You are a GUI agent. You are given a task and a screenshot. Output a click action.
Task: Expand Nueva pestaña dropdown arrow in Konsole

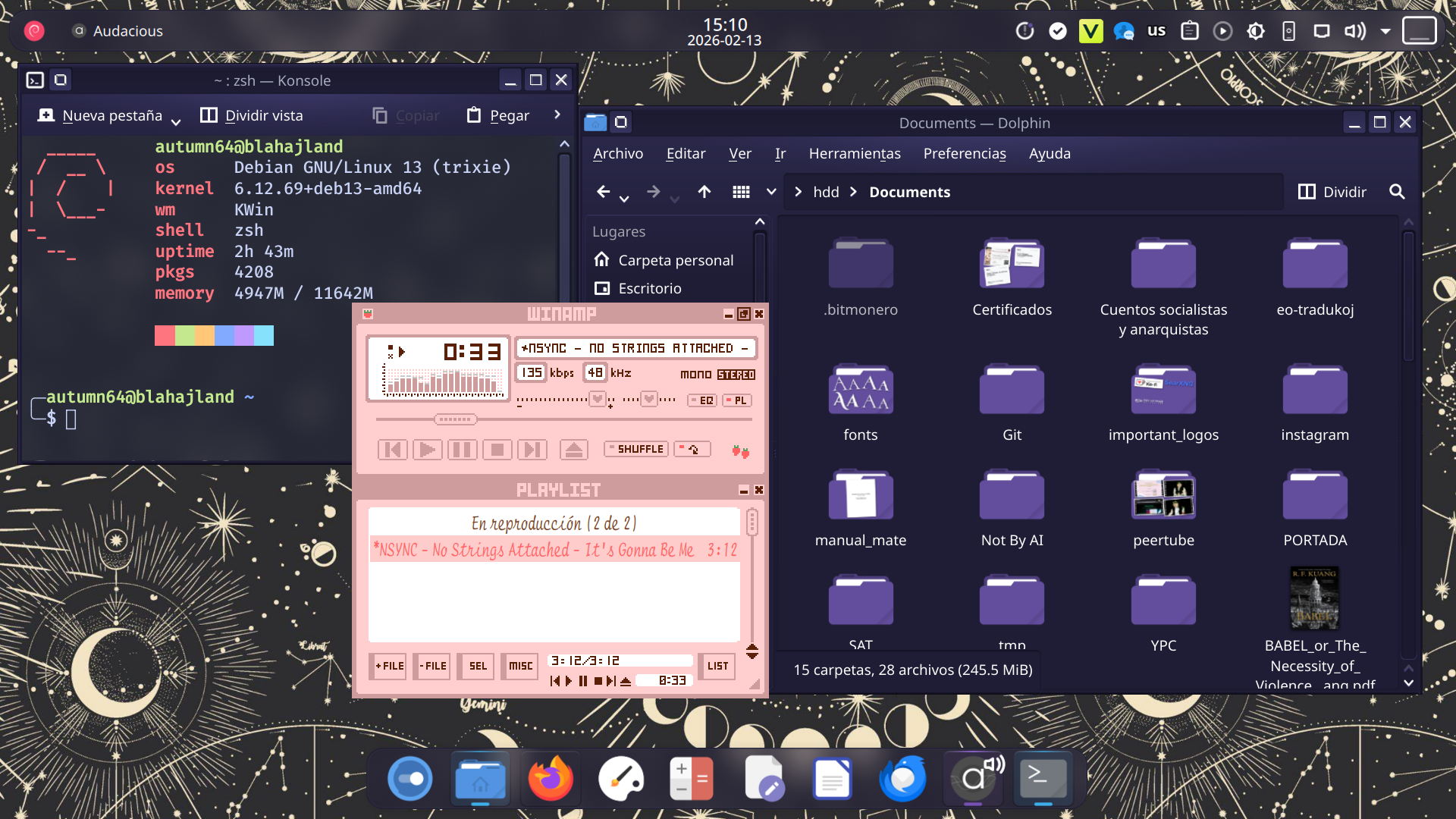click(x=176, y=121)
